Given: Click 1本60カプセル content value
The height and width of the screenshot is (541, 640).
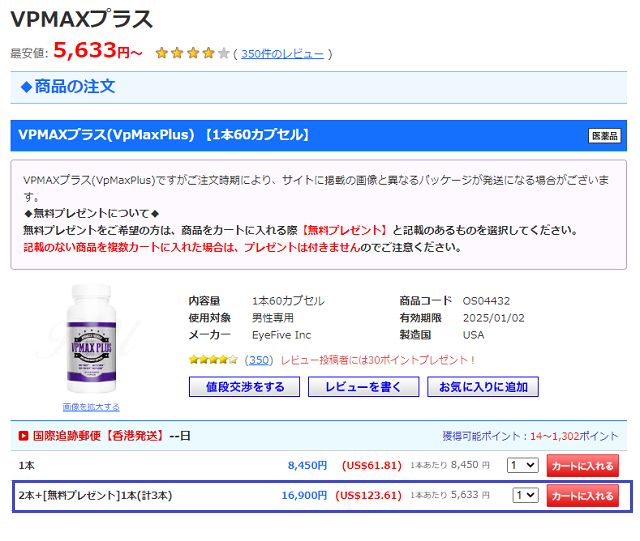Looking at the screenshot, I should 288,301.
